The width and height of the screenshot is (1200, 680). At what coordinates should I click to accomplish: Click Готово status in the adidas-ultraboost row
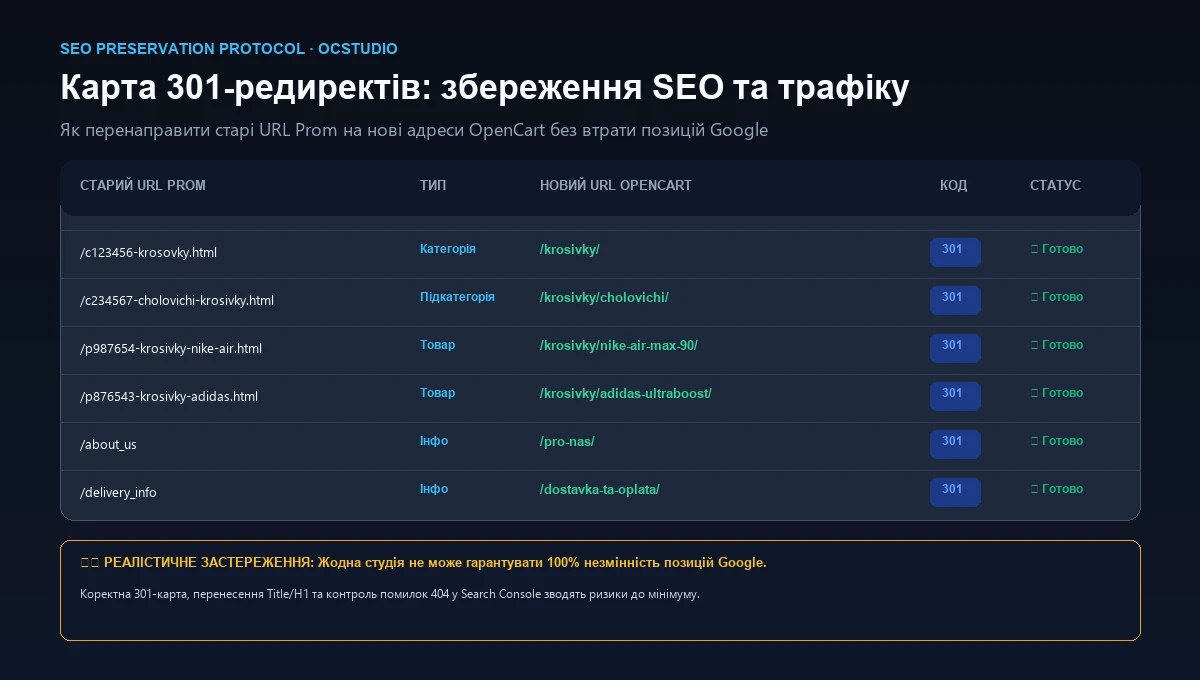[x=1057, y=393]
